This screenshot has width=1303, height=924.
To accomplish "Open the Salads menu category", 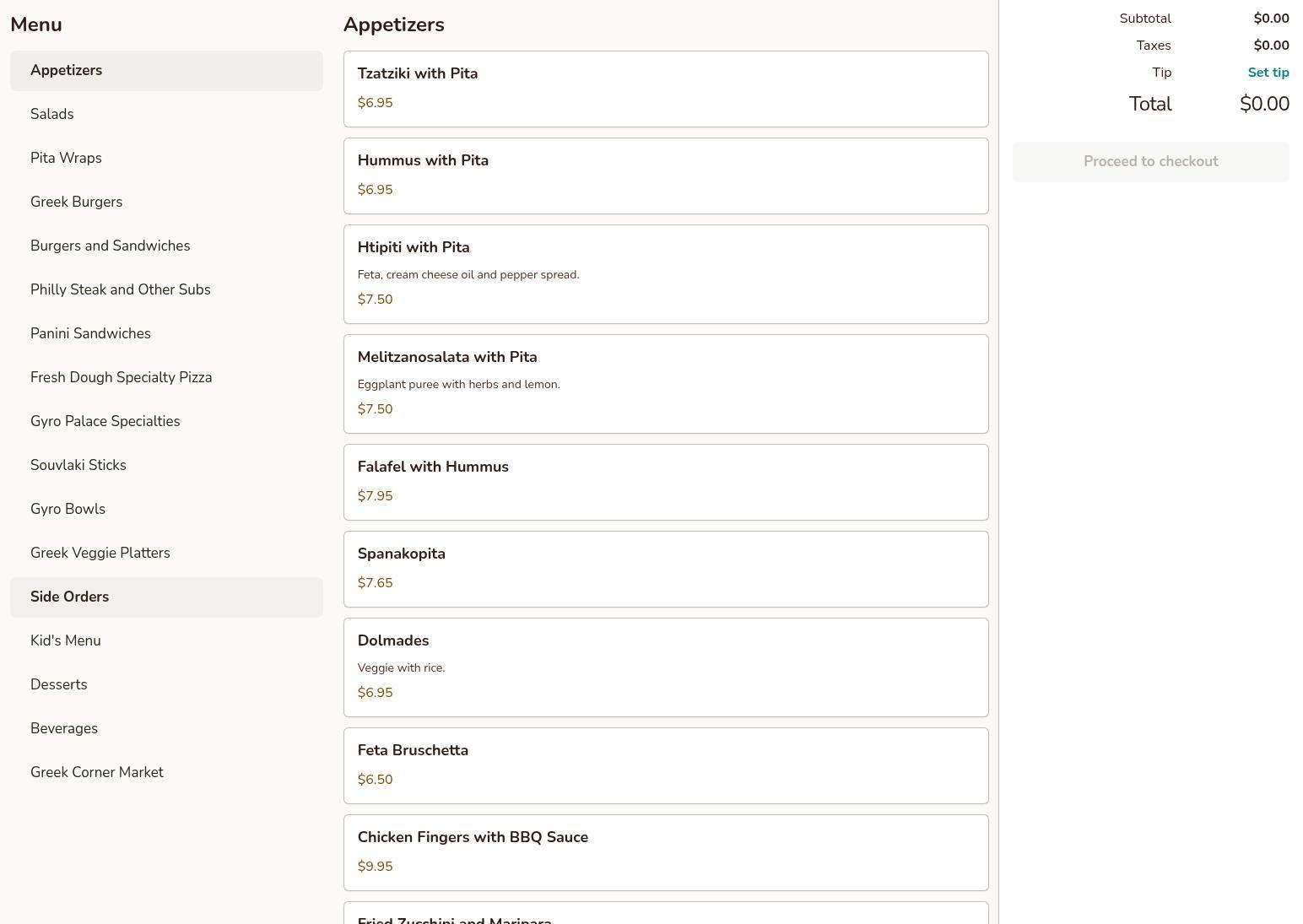I will 52,115.
